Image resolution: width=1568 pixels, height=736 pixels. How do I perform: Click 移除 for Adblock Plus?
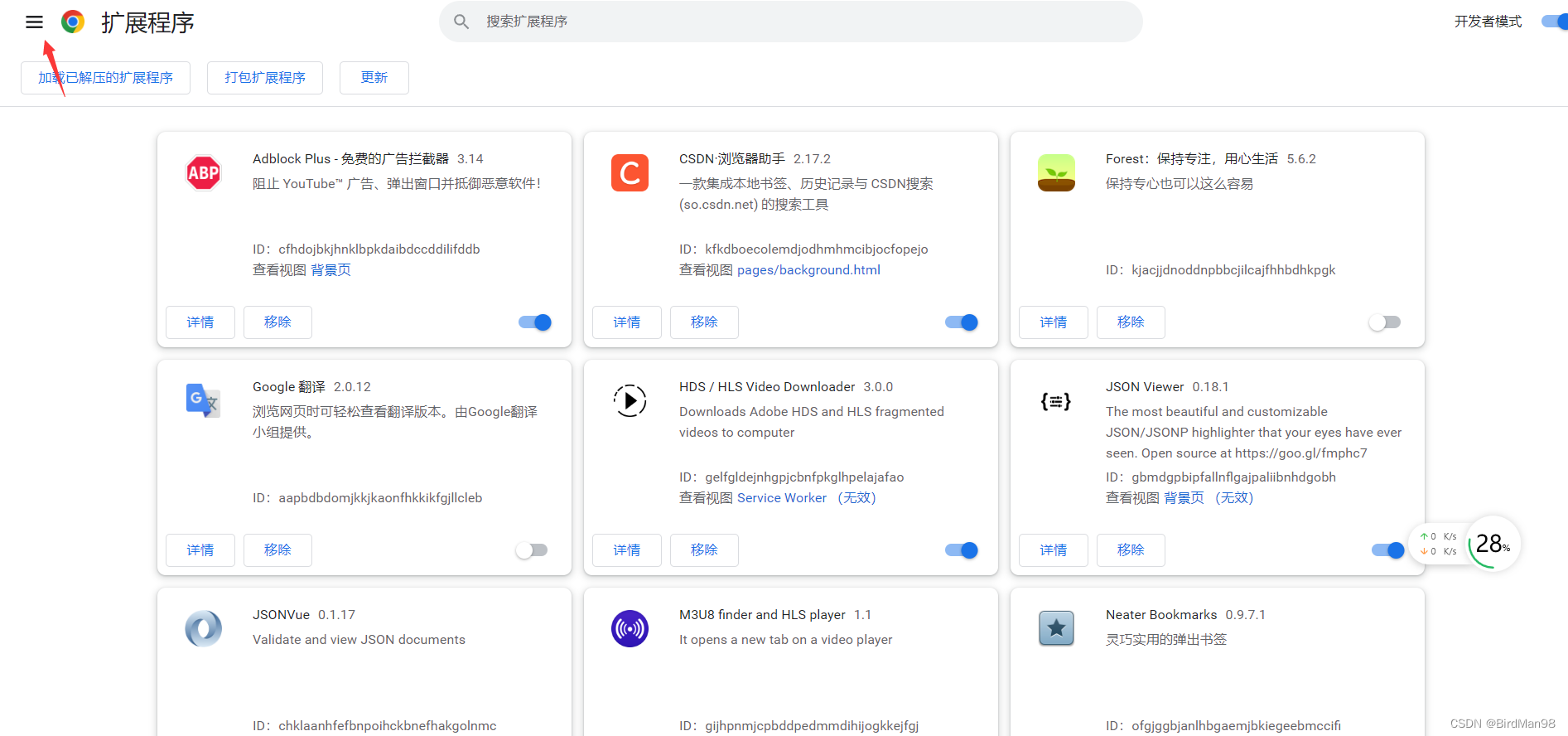[x=277, y=322]
